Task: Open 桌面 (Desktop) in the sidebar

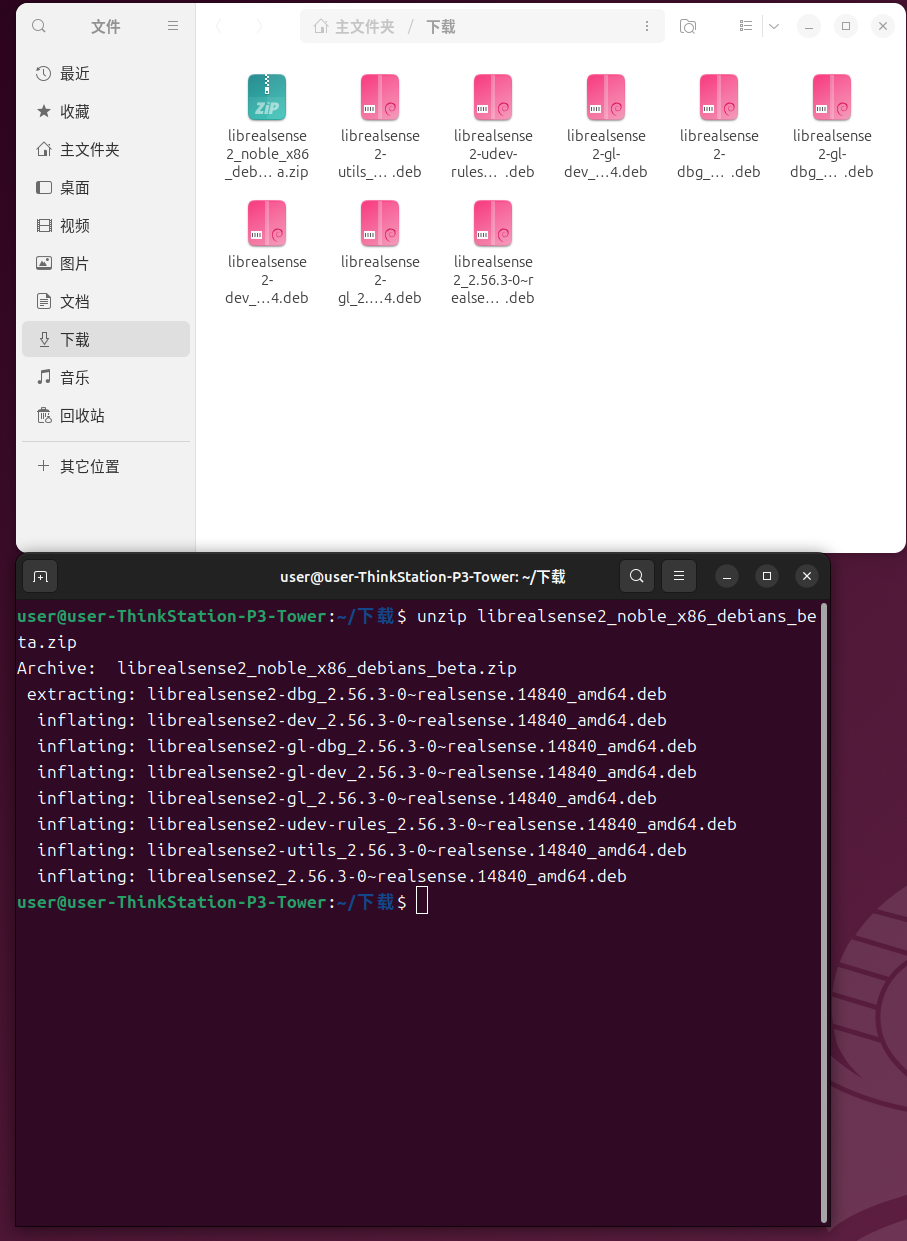Action: click(105, 187)
